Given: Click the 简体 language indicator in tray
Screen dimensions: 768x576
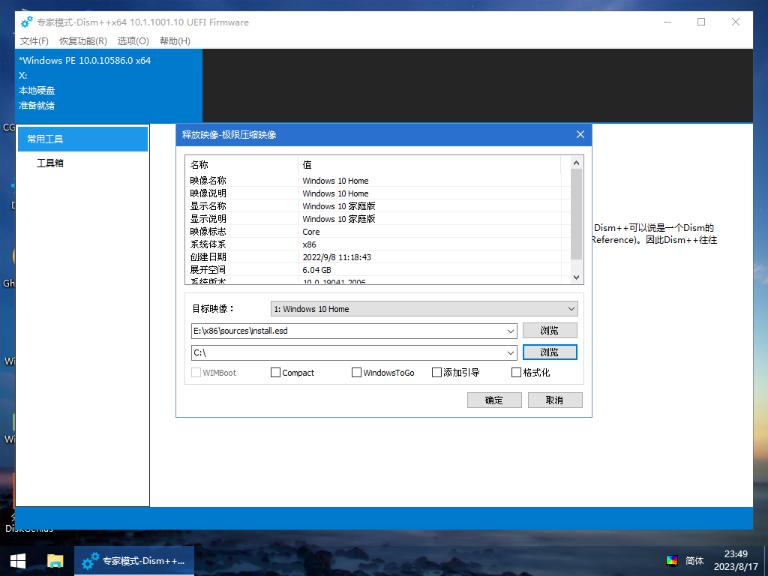Looking at the screenshot, I should click(x=695, y=560).
